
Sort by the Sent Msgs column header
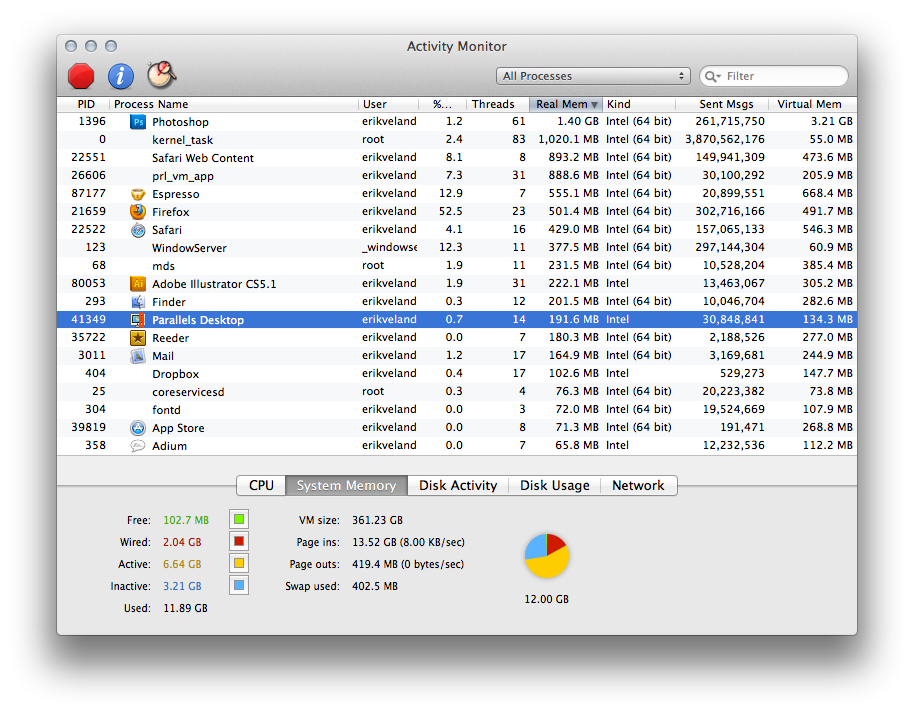(722, 104)
